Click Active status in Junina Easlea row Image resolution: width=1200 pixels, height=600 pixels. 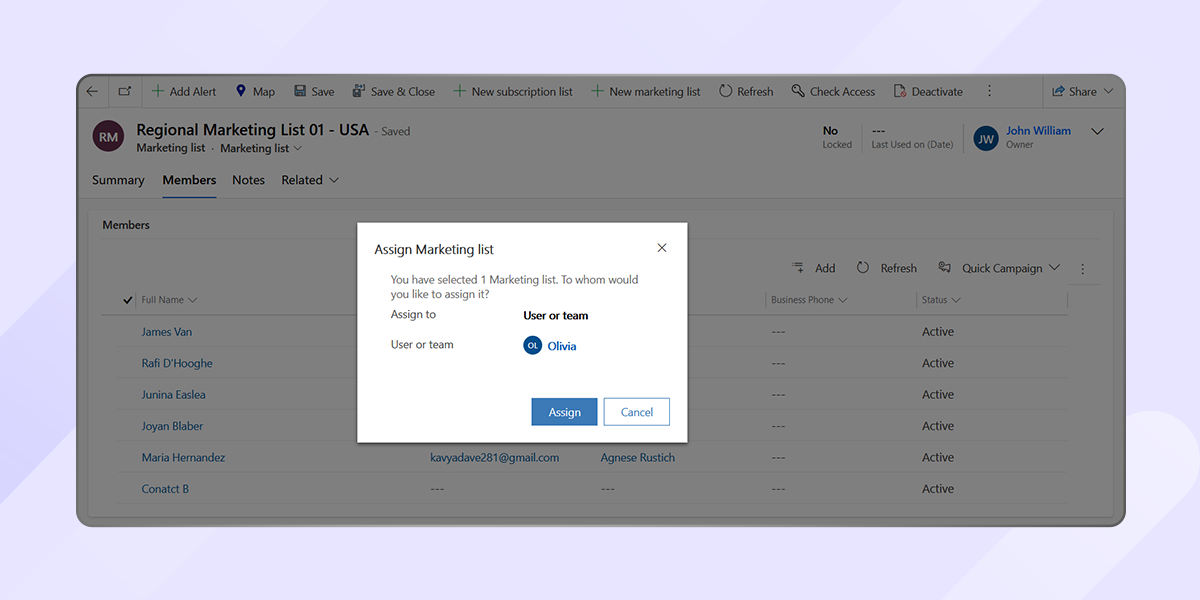tap(938, 395)
